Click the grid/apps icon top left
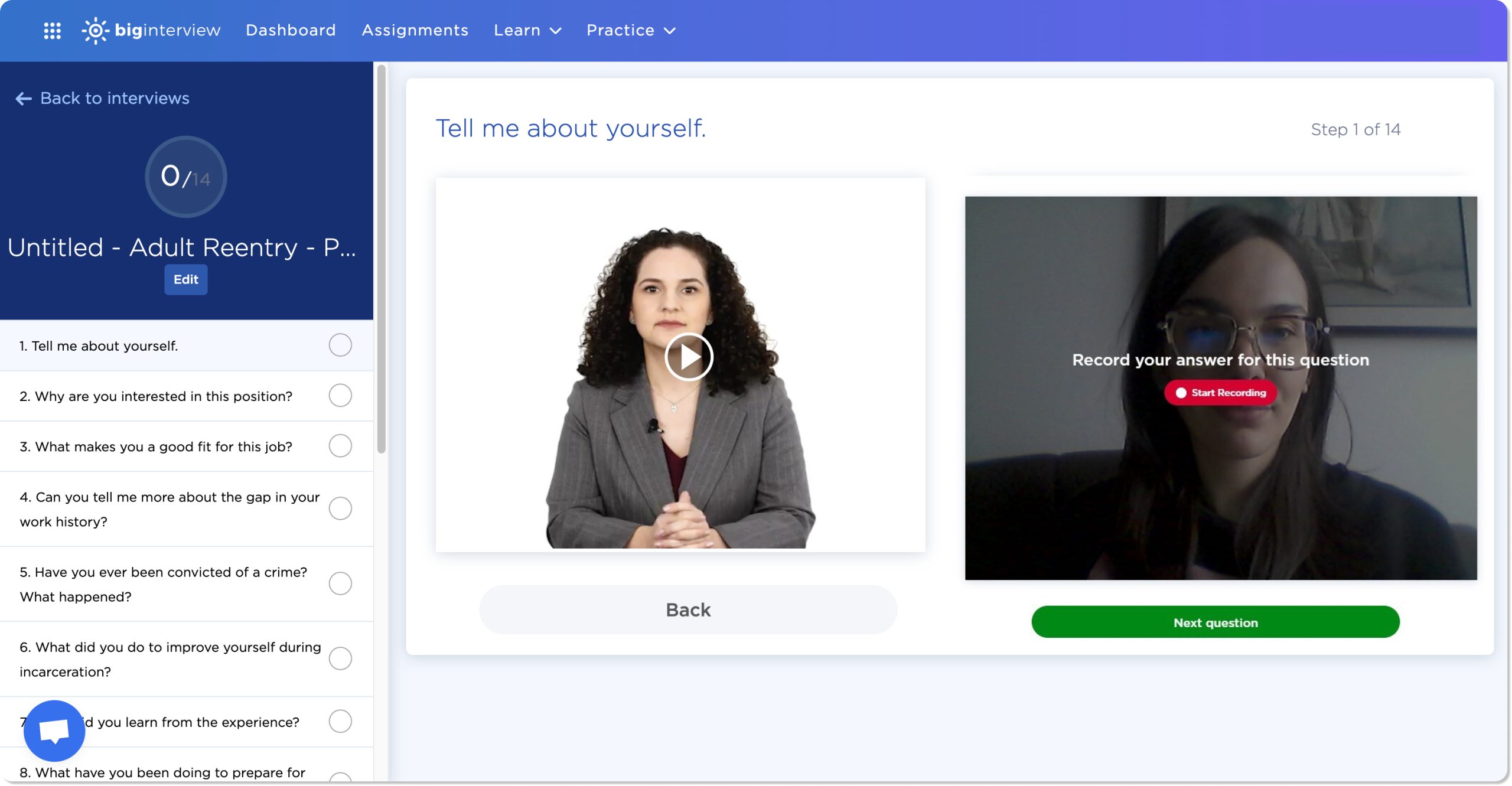 tap(52, 30)
